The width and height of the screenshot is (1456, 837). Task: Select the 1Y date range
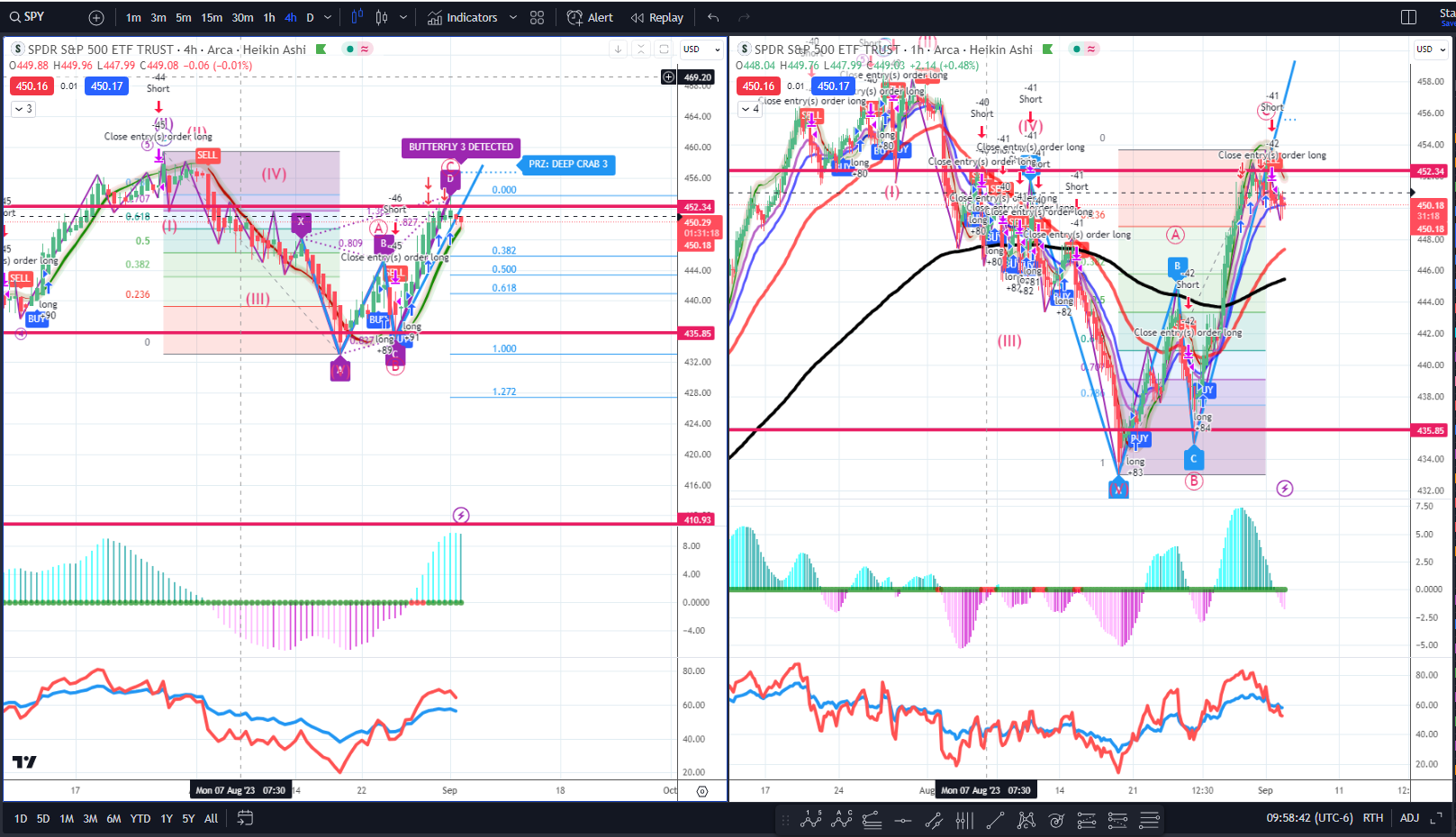coord(167,819)
